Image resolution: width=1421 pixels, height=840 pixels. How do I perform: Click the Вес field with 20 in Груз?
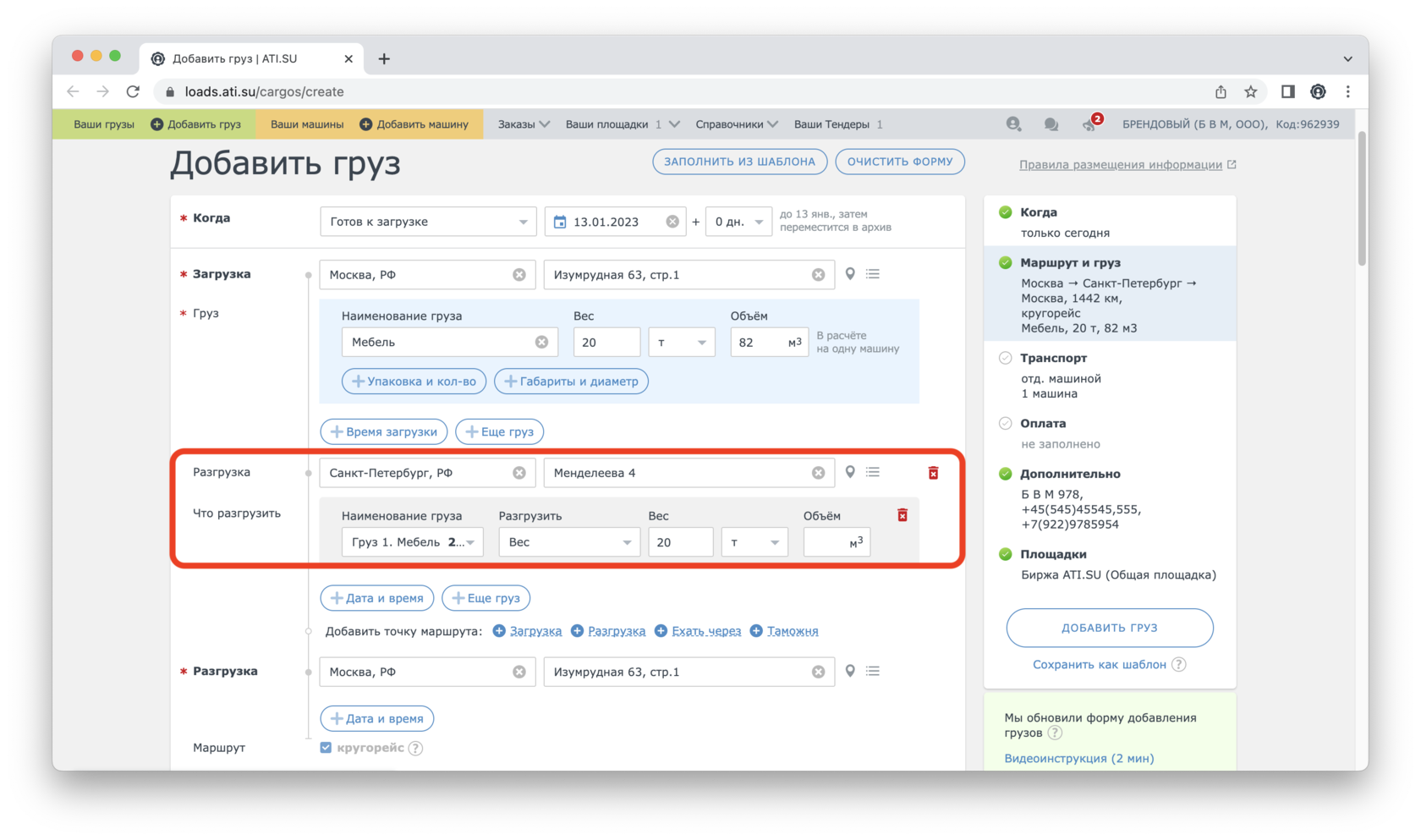606,343
